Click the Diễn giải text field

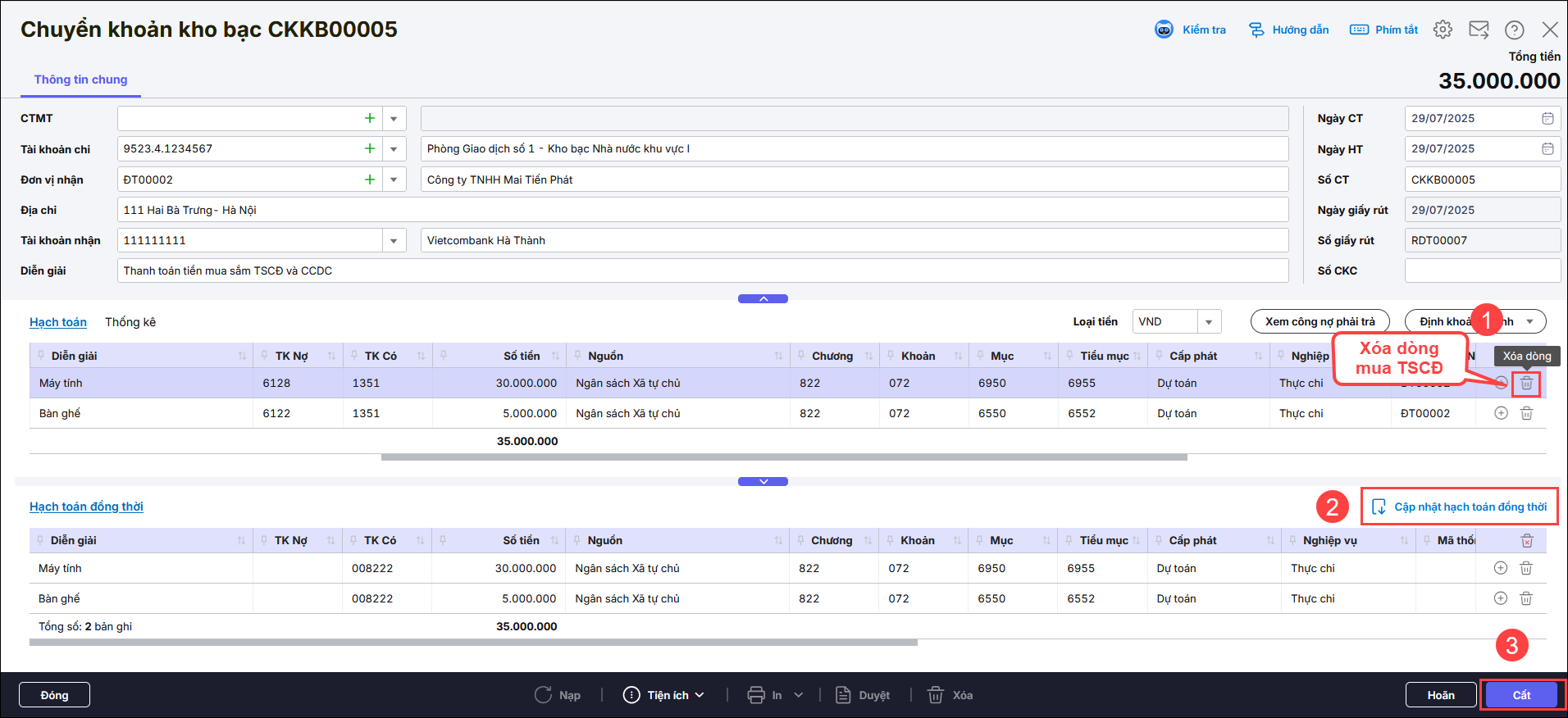[702, 270]
